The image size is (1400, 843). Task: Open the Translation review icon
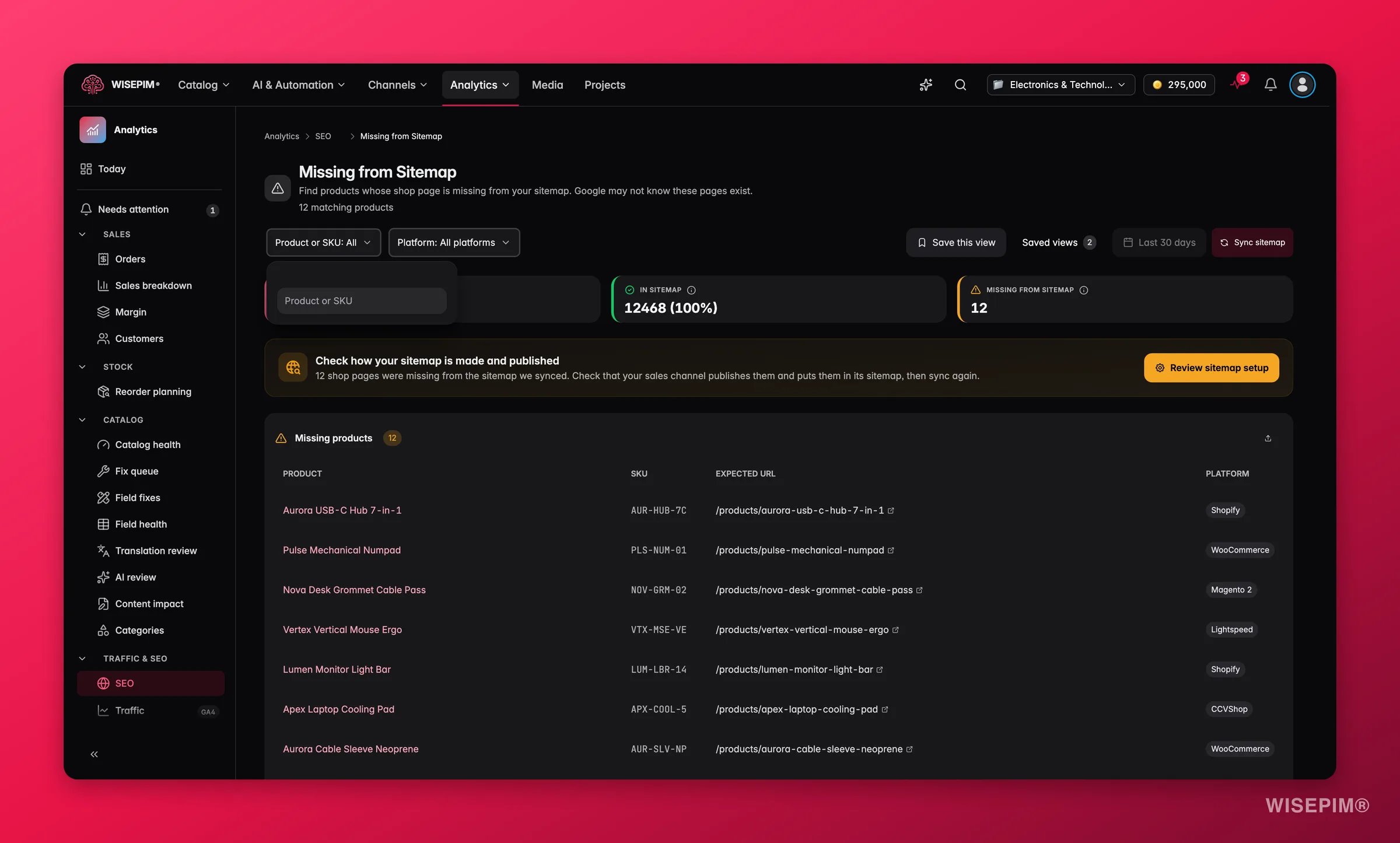pos(103,551)
